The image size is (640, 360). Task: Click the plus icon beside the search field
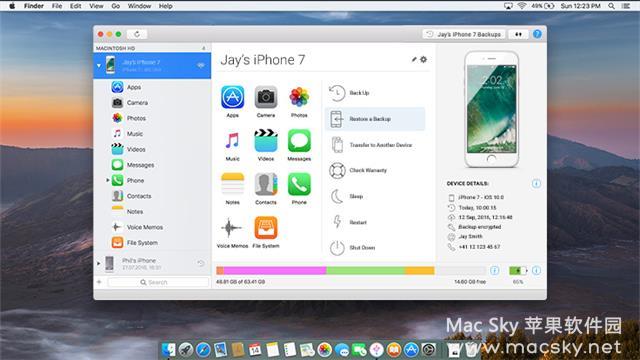(x=99, y=282)
